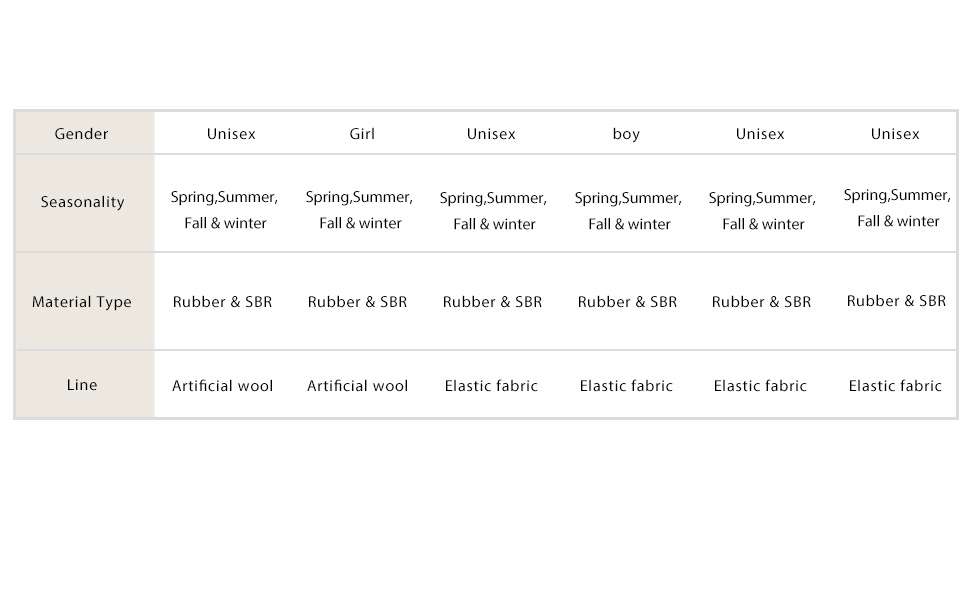Image resolution: width=970 pixels, height=600 pixels.
Task: Select the Girl gender cell
Action: point(362,134)
